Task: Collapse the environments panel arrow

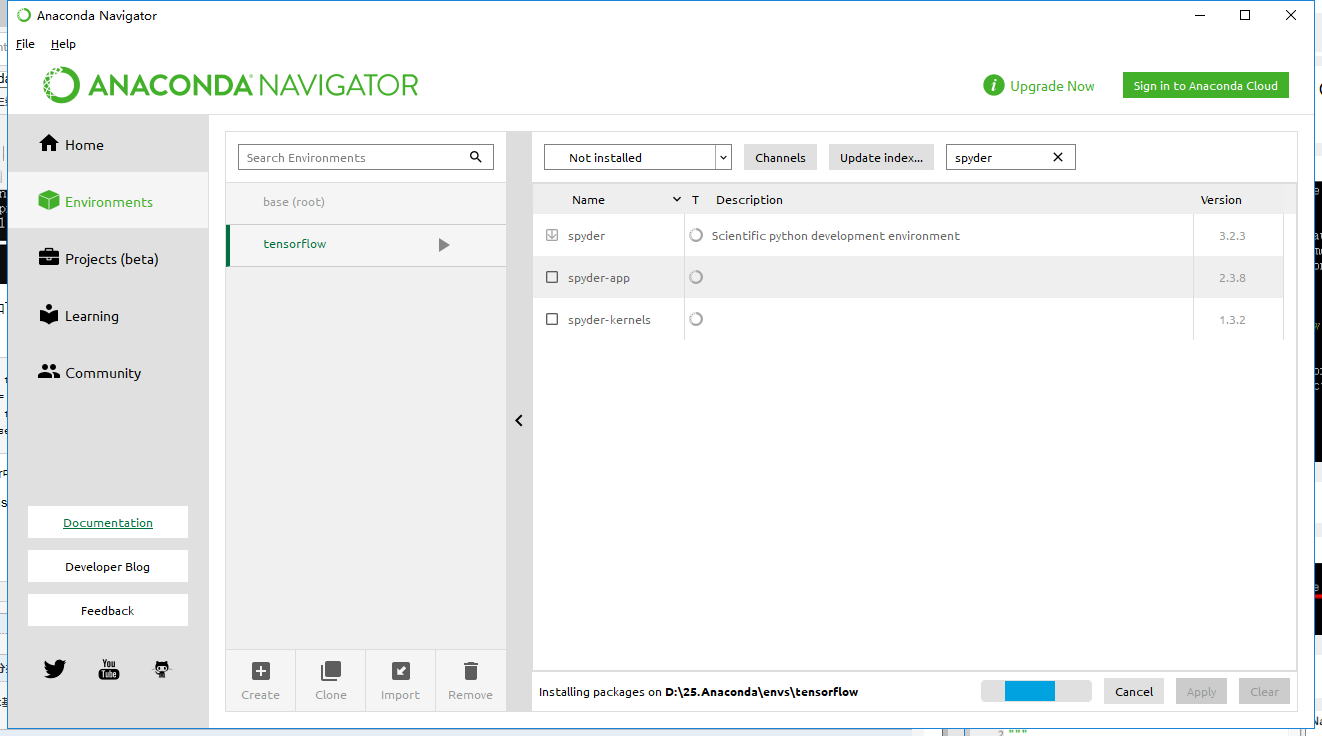Action: coord(519,421)
